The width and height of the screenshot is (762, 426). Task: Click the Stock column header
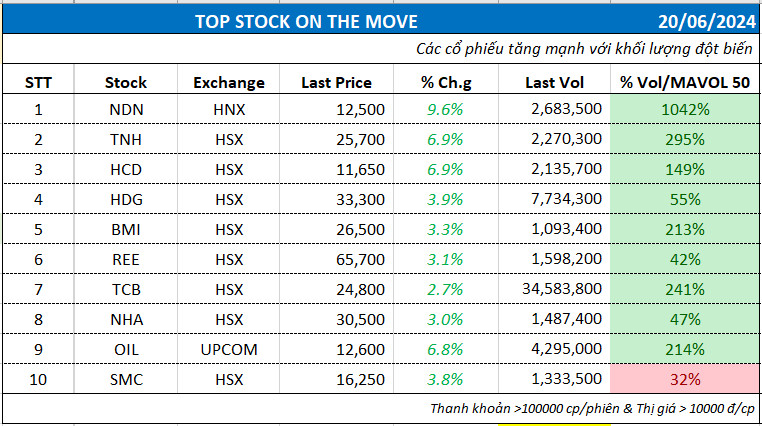[125, 82]
